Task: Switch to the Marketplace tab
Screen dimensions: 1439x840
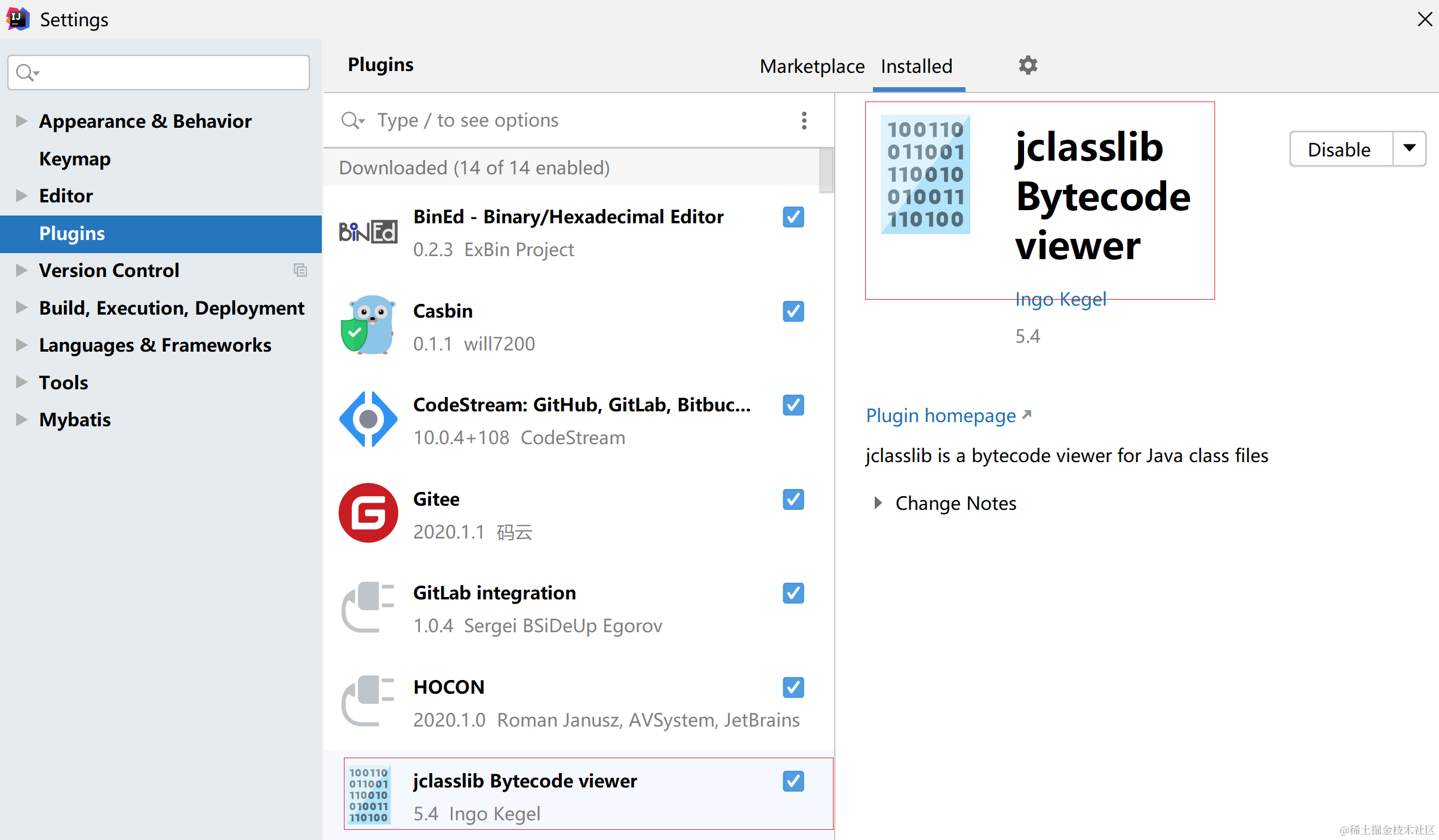Action: [x=811, y=66]
